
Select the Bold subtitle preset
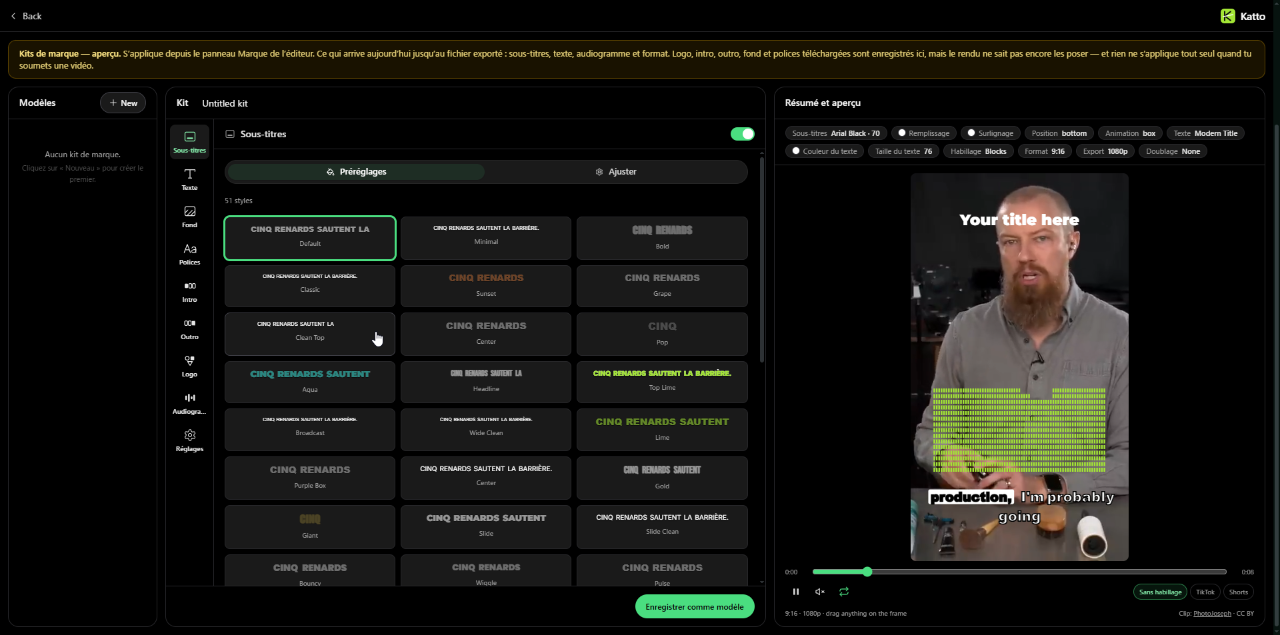pyautogui.click(x=662, y=238)
